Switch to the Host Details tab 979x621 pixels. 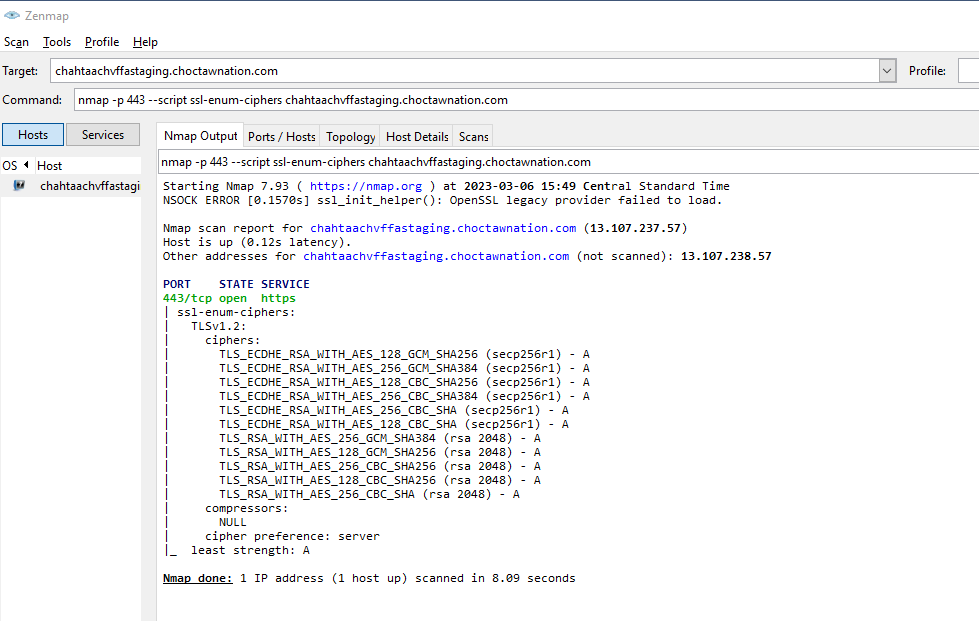click(x=417, y=137)
